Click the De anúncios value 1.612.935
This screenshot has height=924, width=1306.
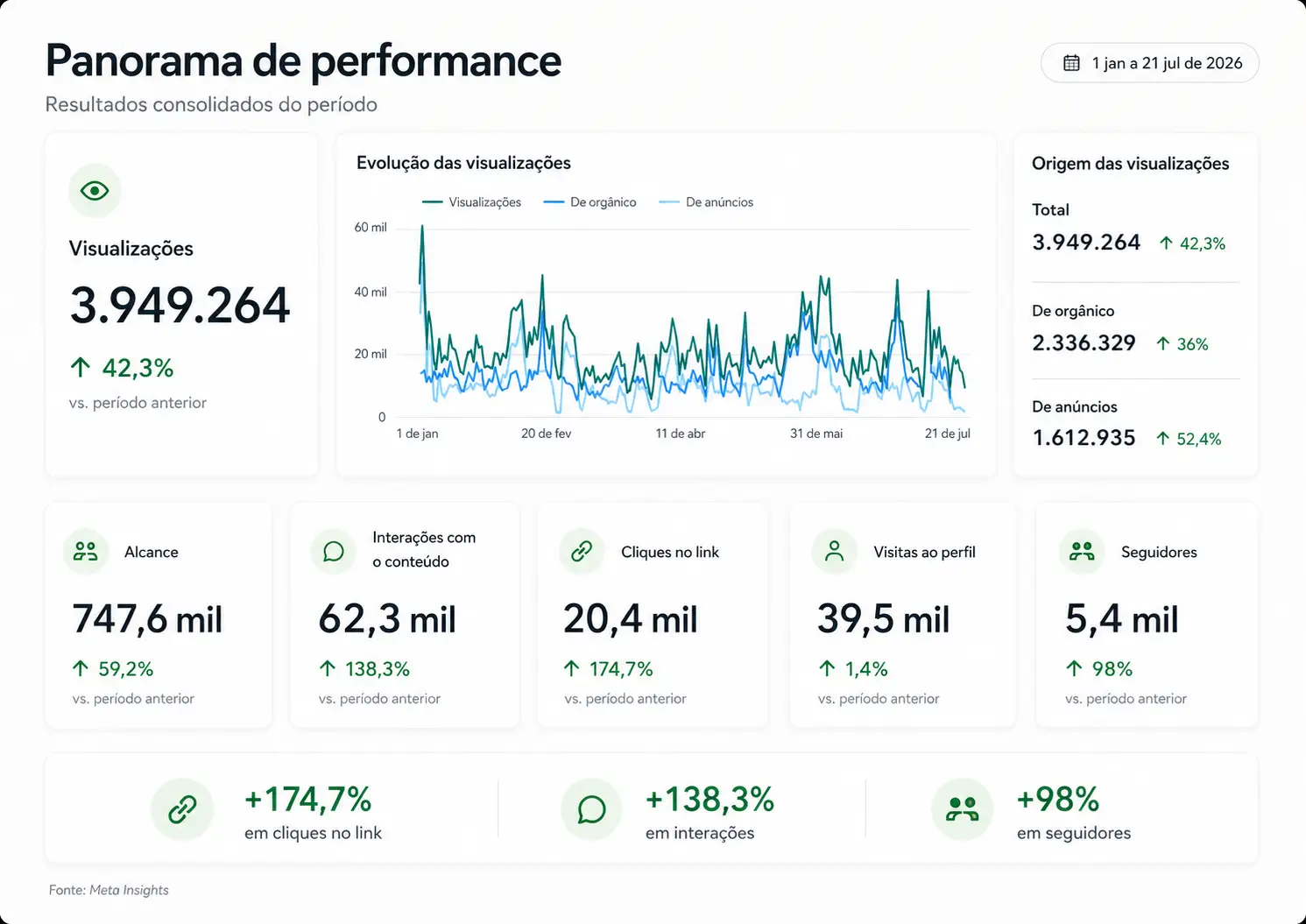[1084, 438]
